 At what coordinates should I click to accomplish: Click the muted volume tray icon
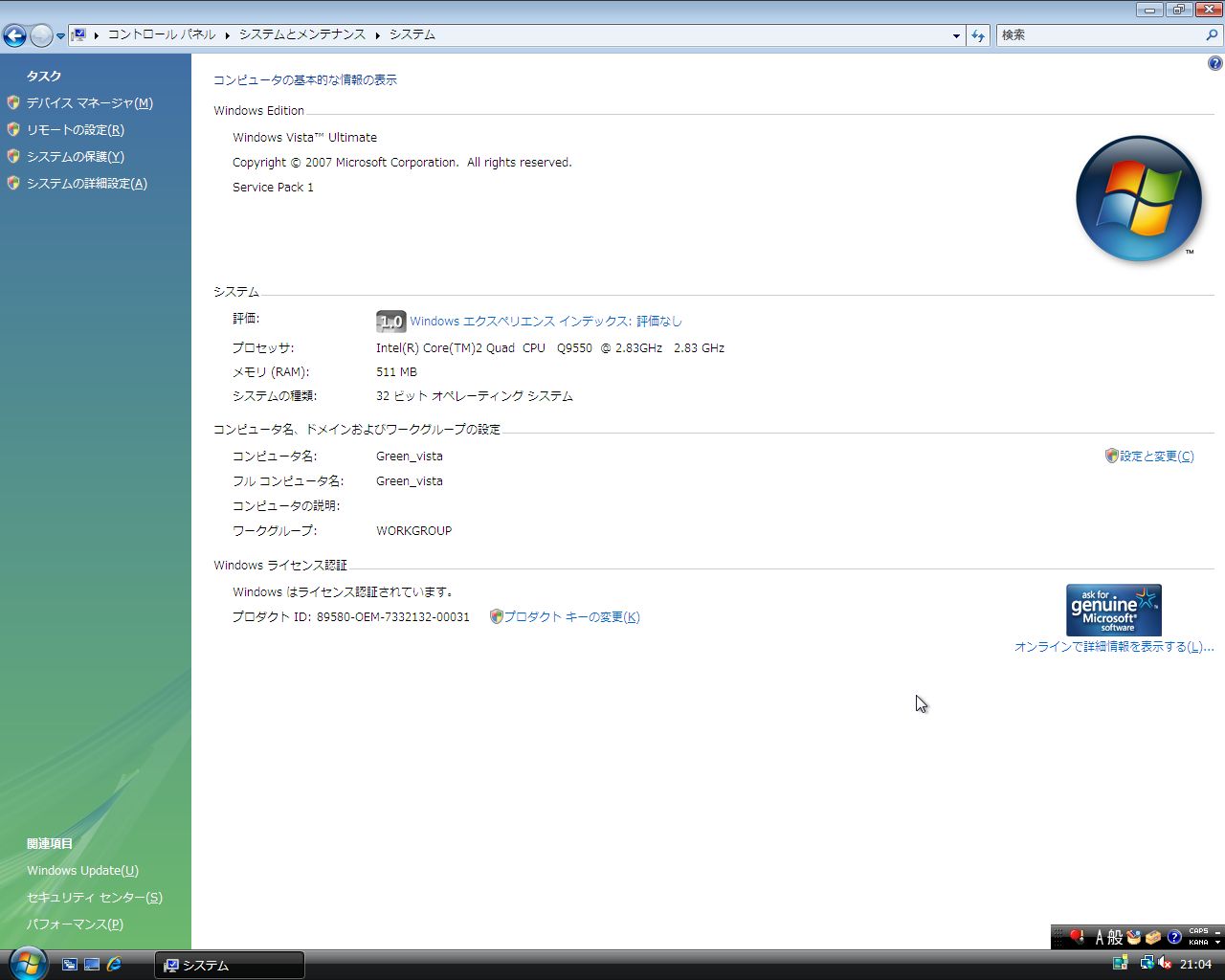[x=1165, y=964]
